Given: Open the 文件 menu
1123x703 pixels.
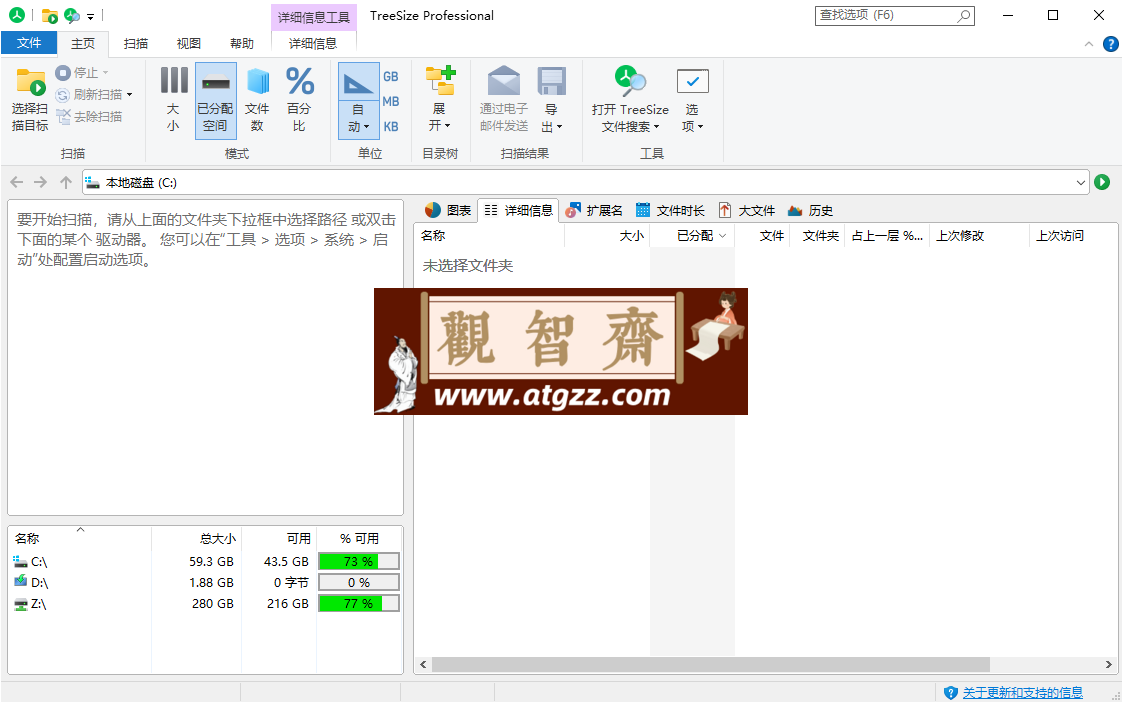Looking at the screenshot, I should 29,43.
